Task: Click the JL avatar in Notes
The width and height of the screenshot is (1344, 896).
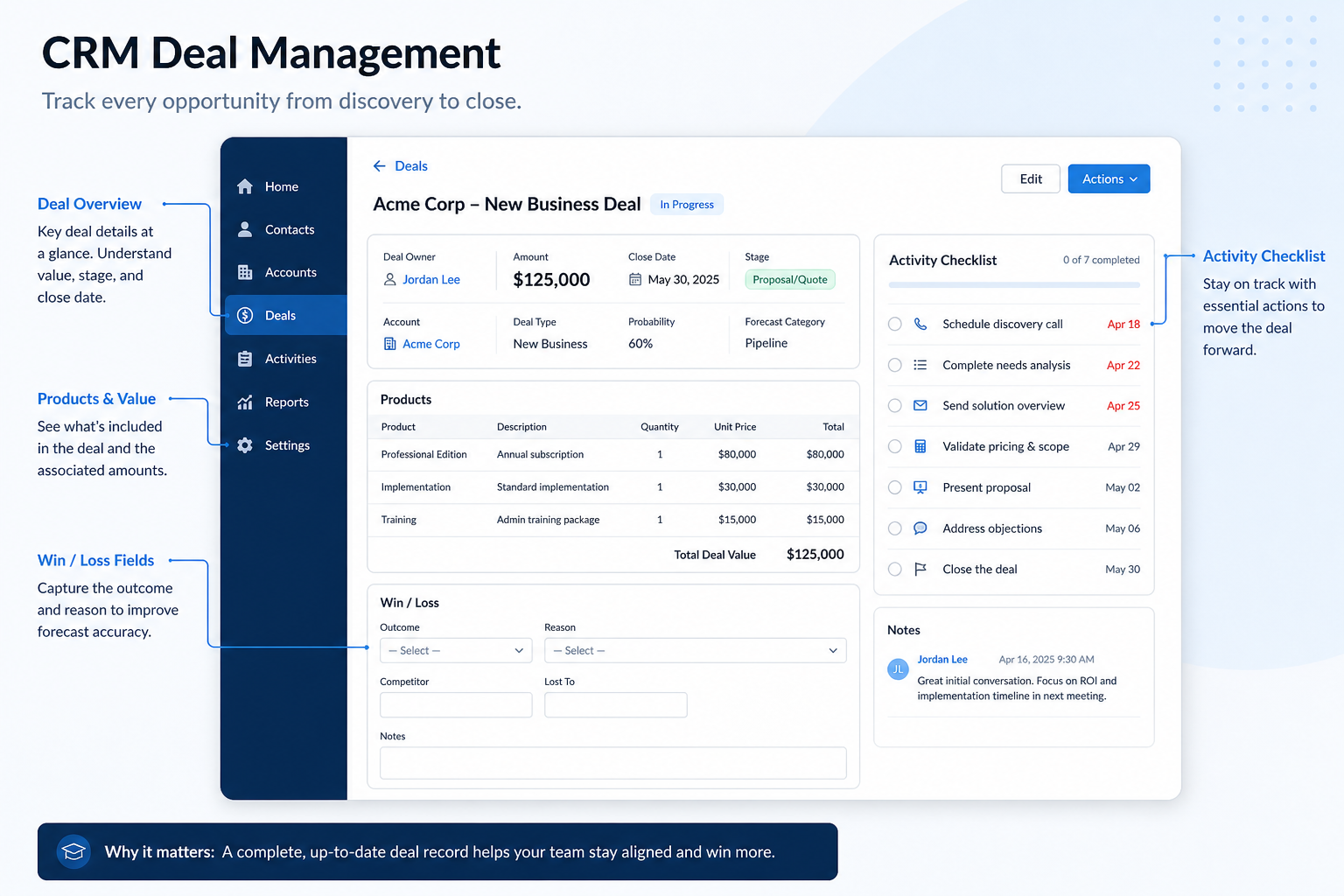Action: (x=898, y=669)
